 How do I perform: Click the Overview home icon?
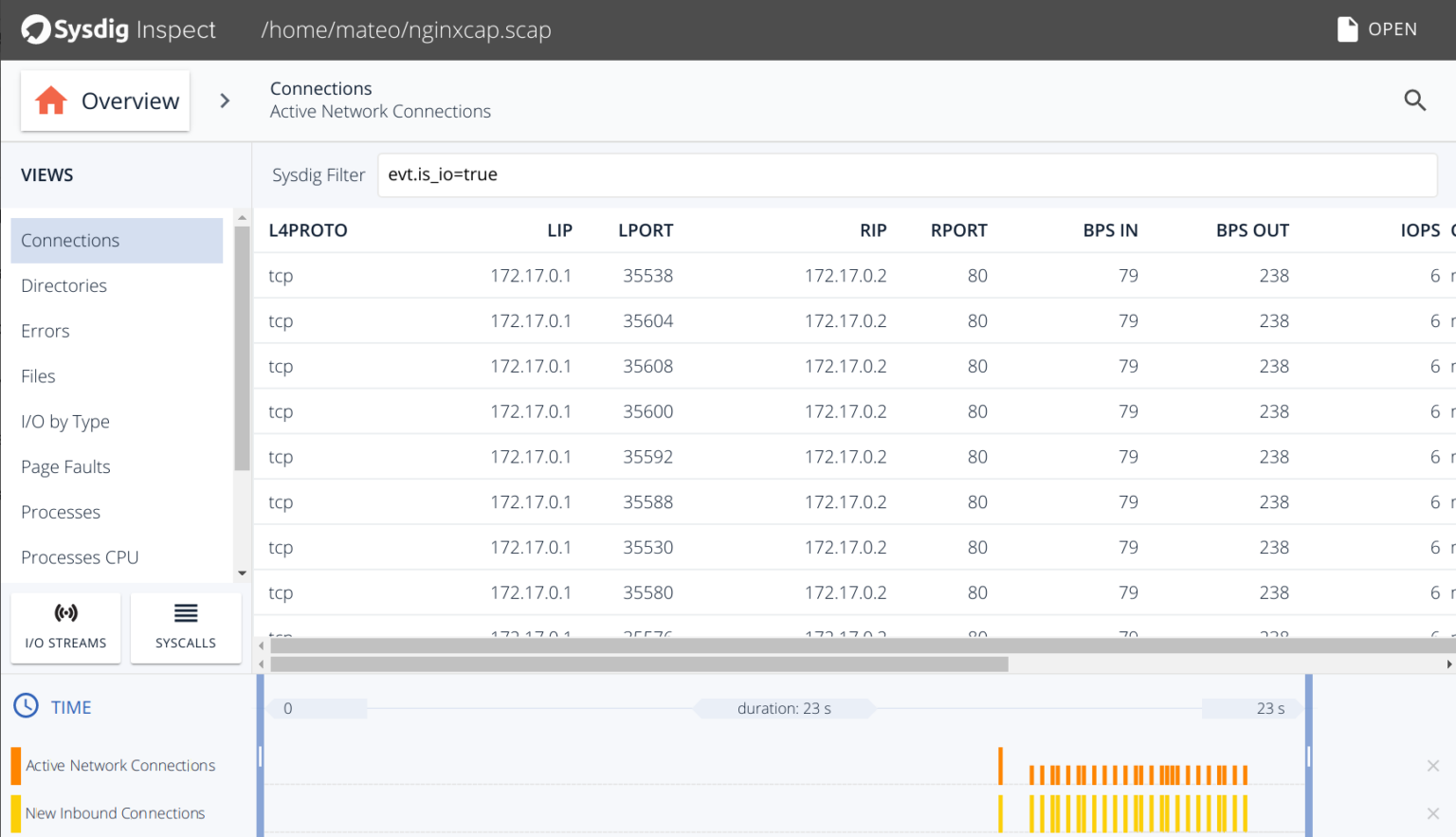(x=52, y=100)
